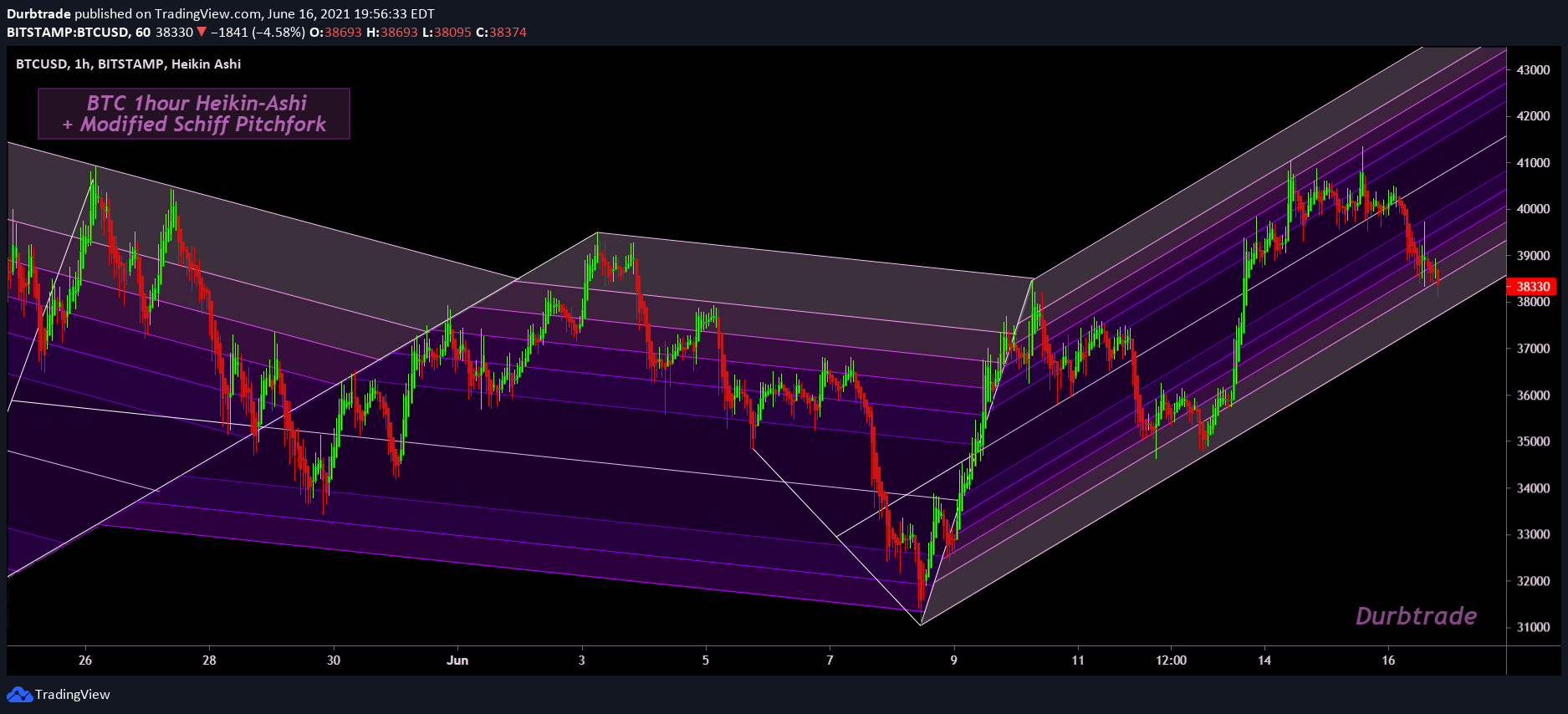
Task: Click the Close value 38374
Action: click(x=508, y=33)
